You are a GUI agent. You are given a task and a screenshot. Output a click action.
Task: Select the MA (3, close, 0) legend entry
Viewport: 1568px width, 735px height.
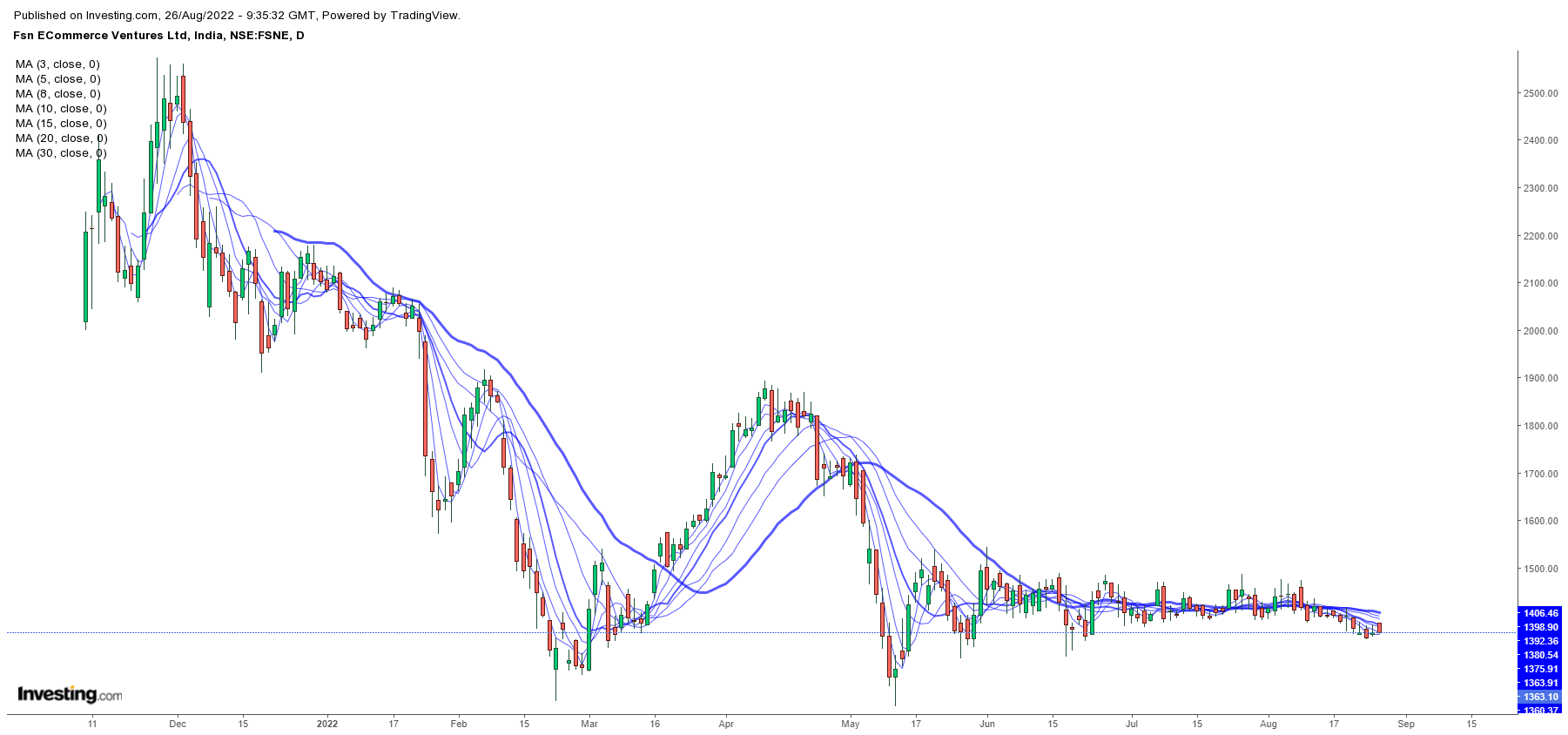tap(57, 64)
